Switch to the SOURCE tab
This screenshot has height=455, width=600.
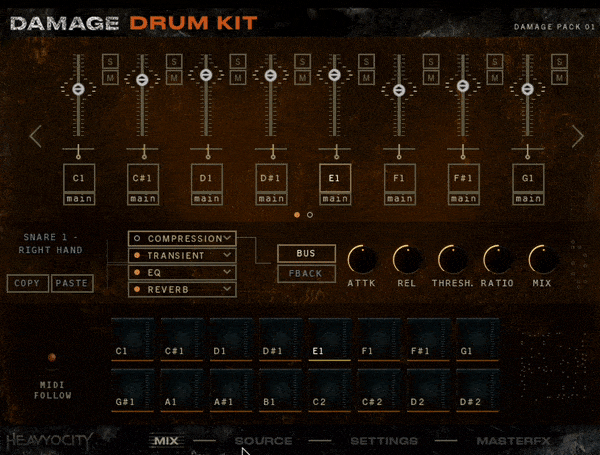pyautogui.click(x=263, y=441)
